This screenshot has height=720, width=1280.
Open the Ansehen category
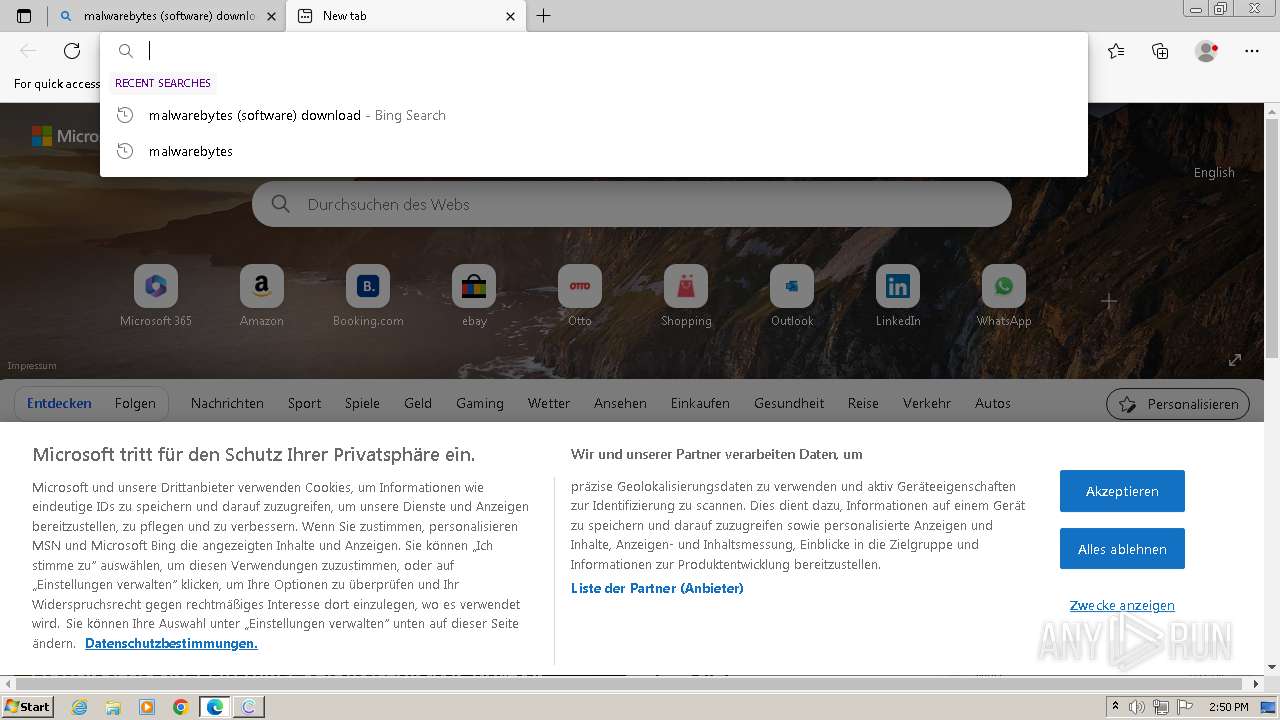[620, 404]
